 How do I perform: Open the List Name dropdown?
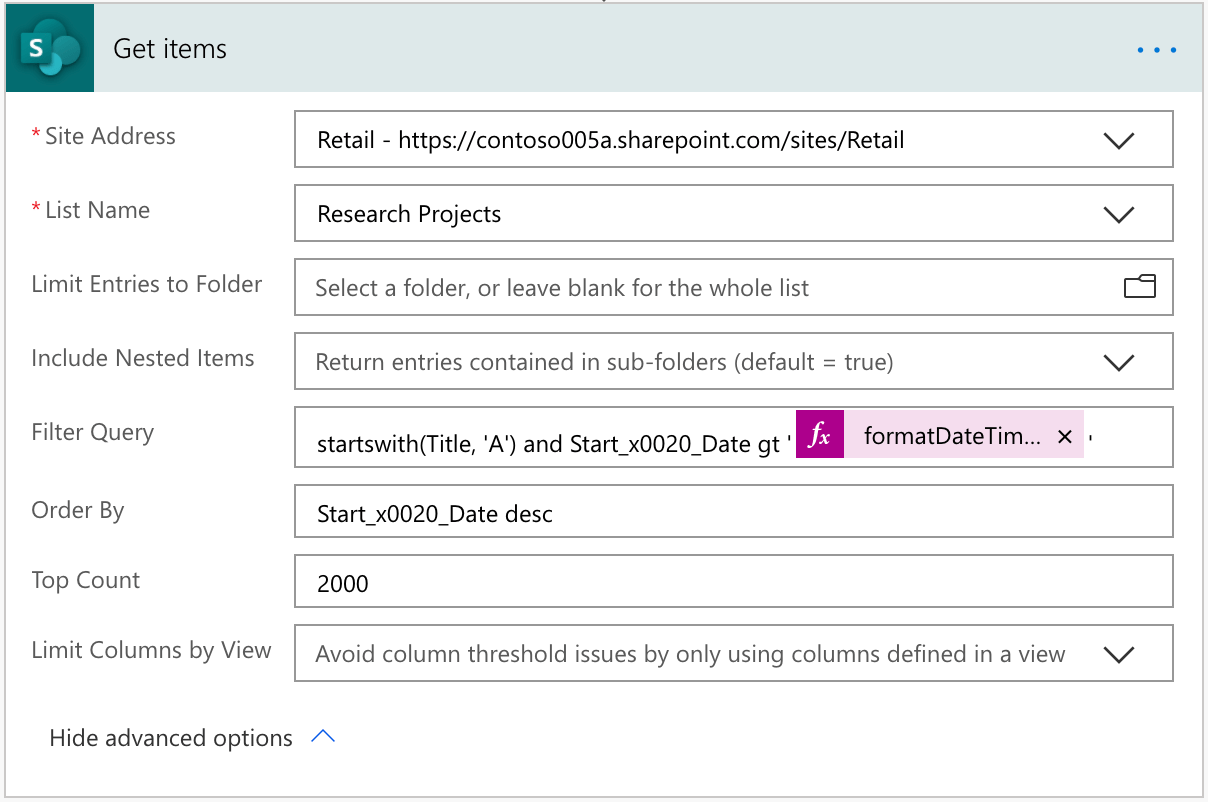point(1119,213)
